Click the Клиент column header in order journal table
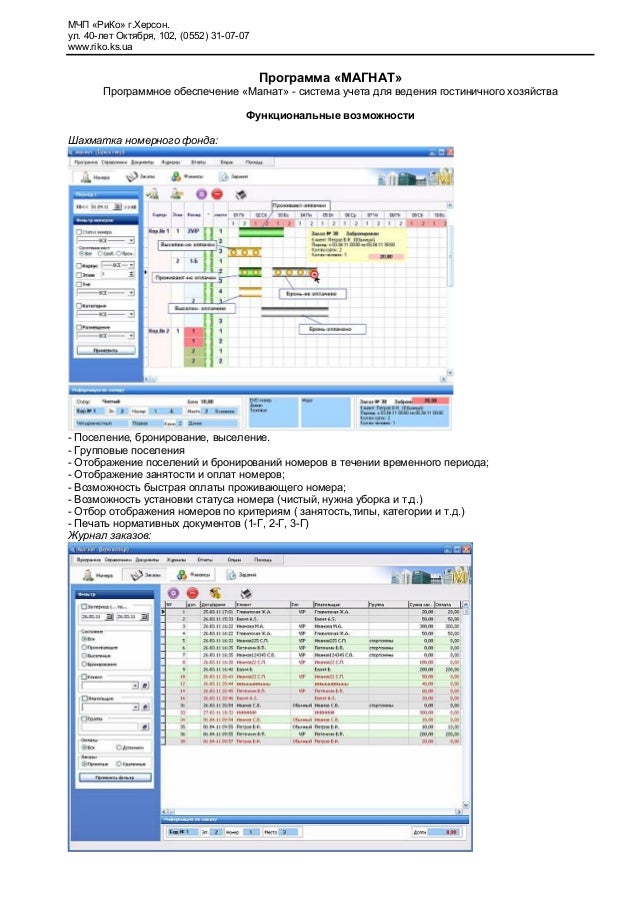The image size is (638, 903). click(262, 605)
